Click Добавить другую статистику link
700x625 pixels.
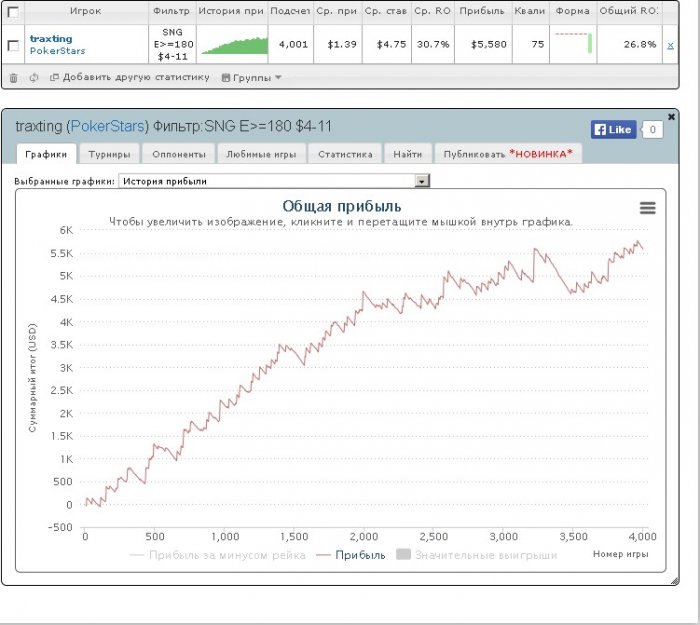pos(129,77)
